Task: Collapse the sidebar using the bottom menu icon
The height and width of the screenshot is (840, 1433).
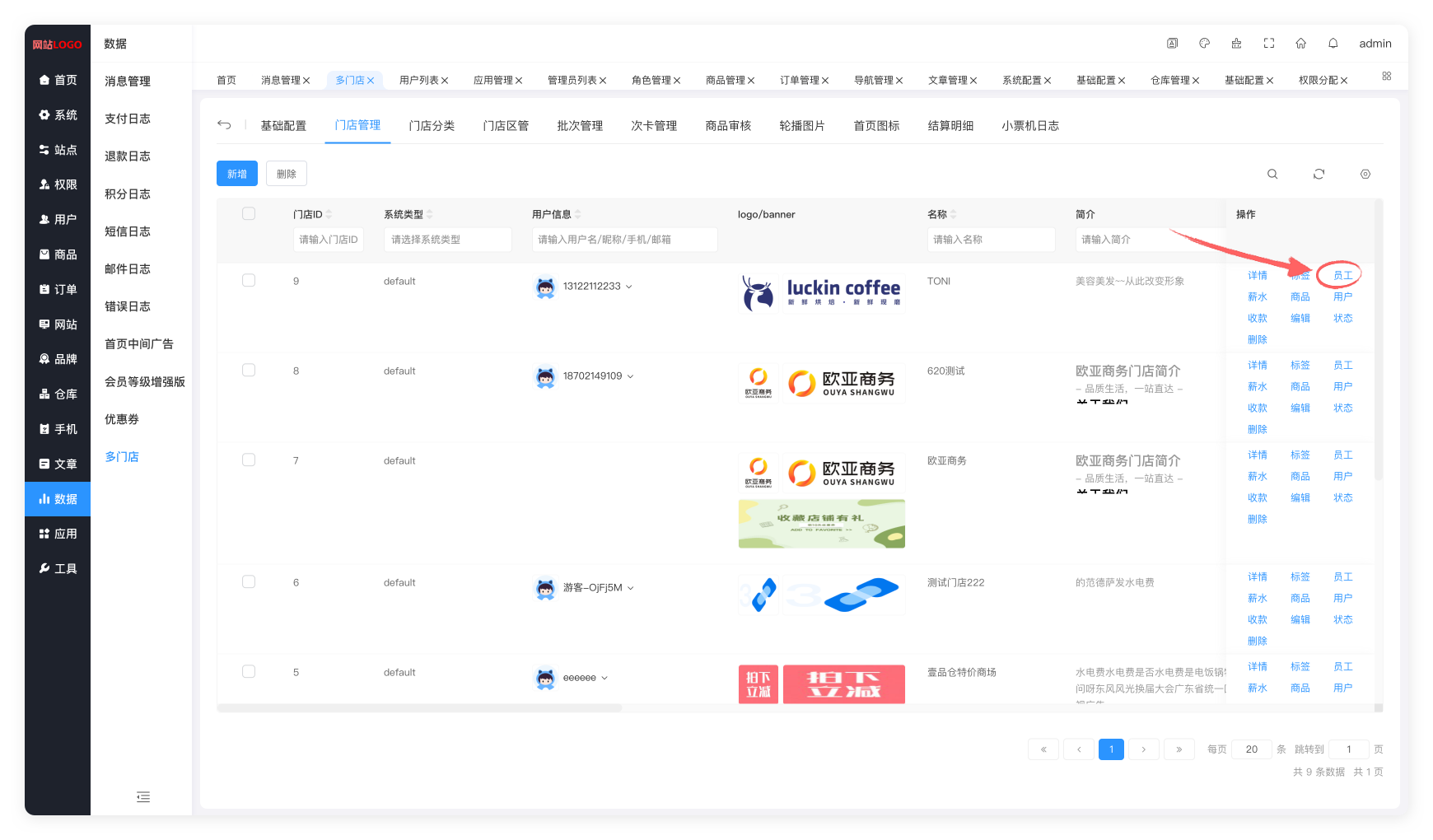Action: (x=143, y=796)
